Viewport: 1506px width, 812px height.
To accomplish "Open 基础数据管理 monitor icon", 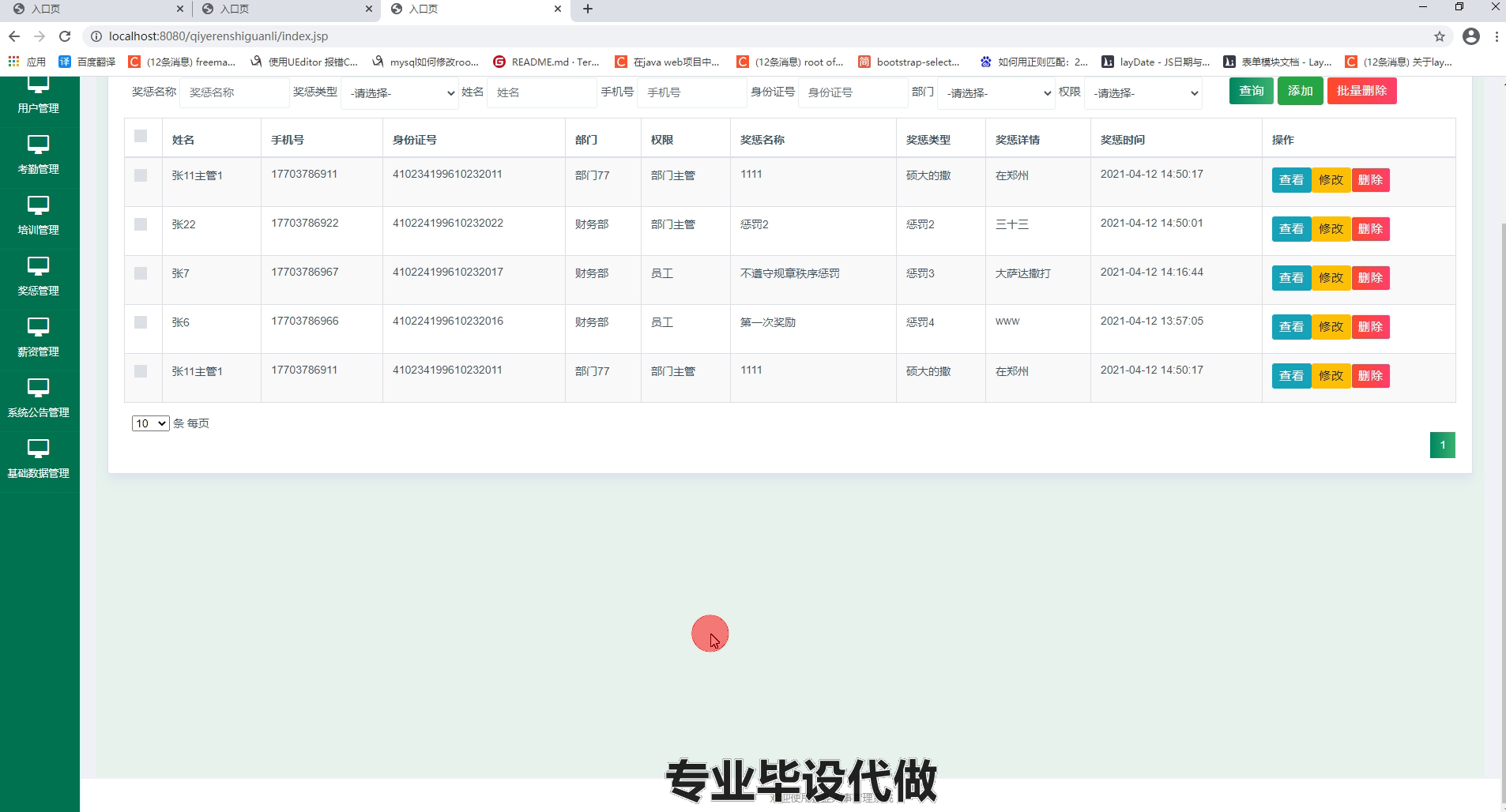I will [x=38, y=449].
